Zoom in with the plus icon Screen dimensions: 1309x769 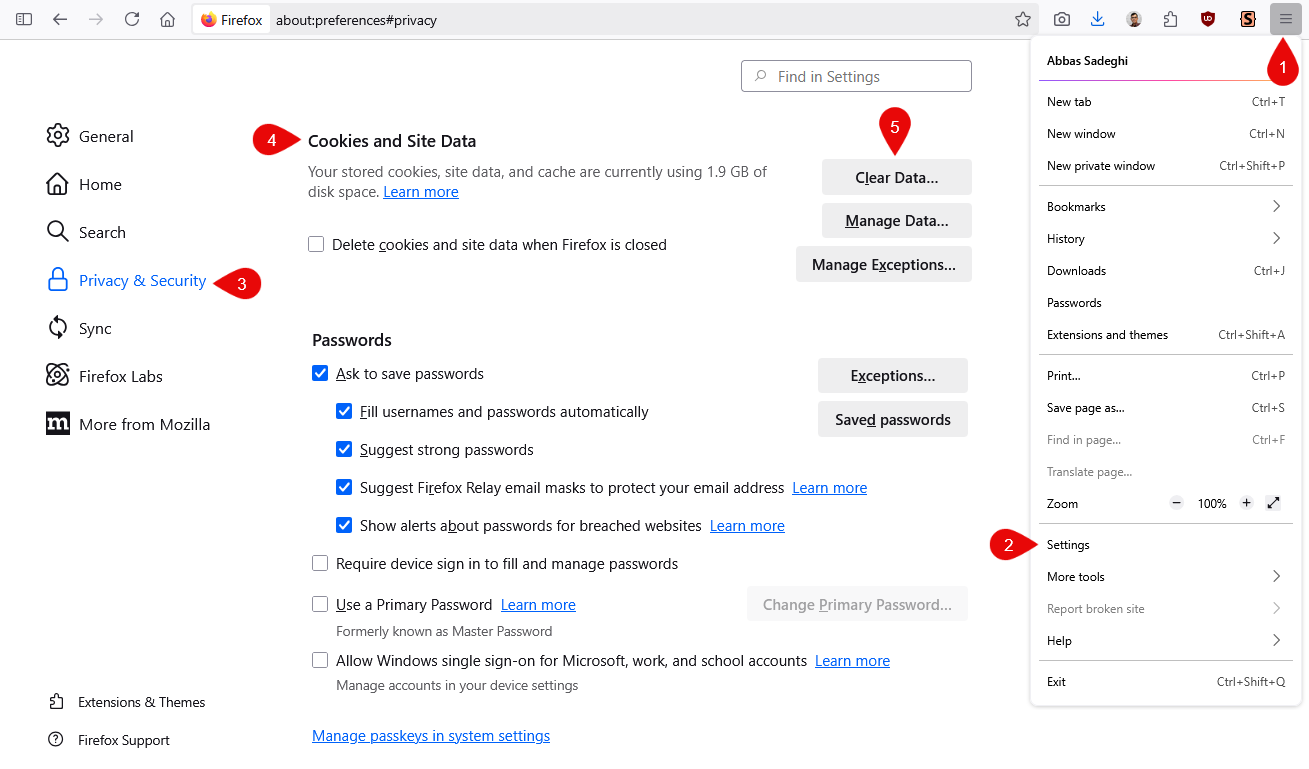[x=1246, y=503]
